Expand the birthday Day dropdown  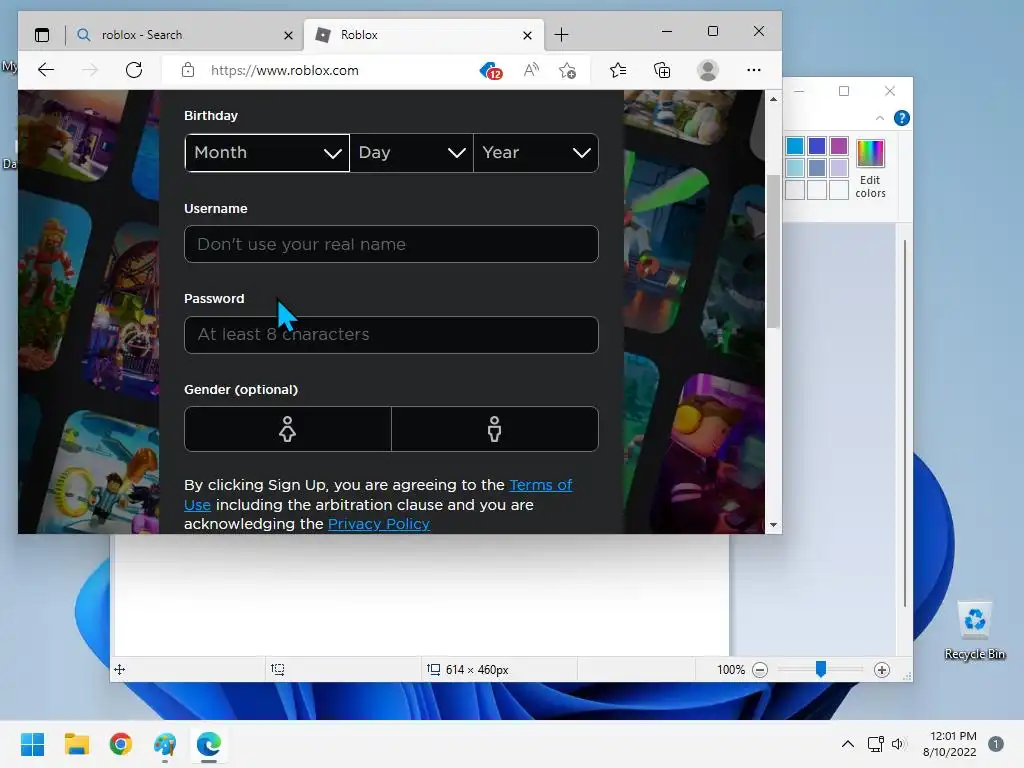tap(411, 153)
